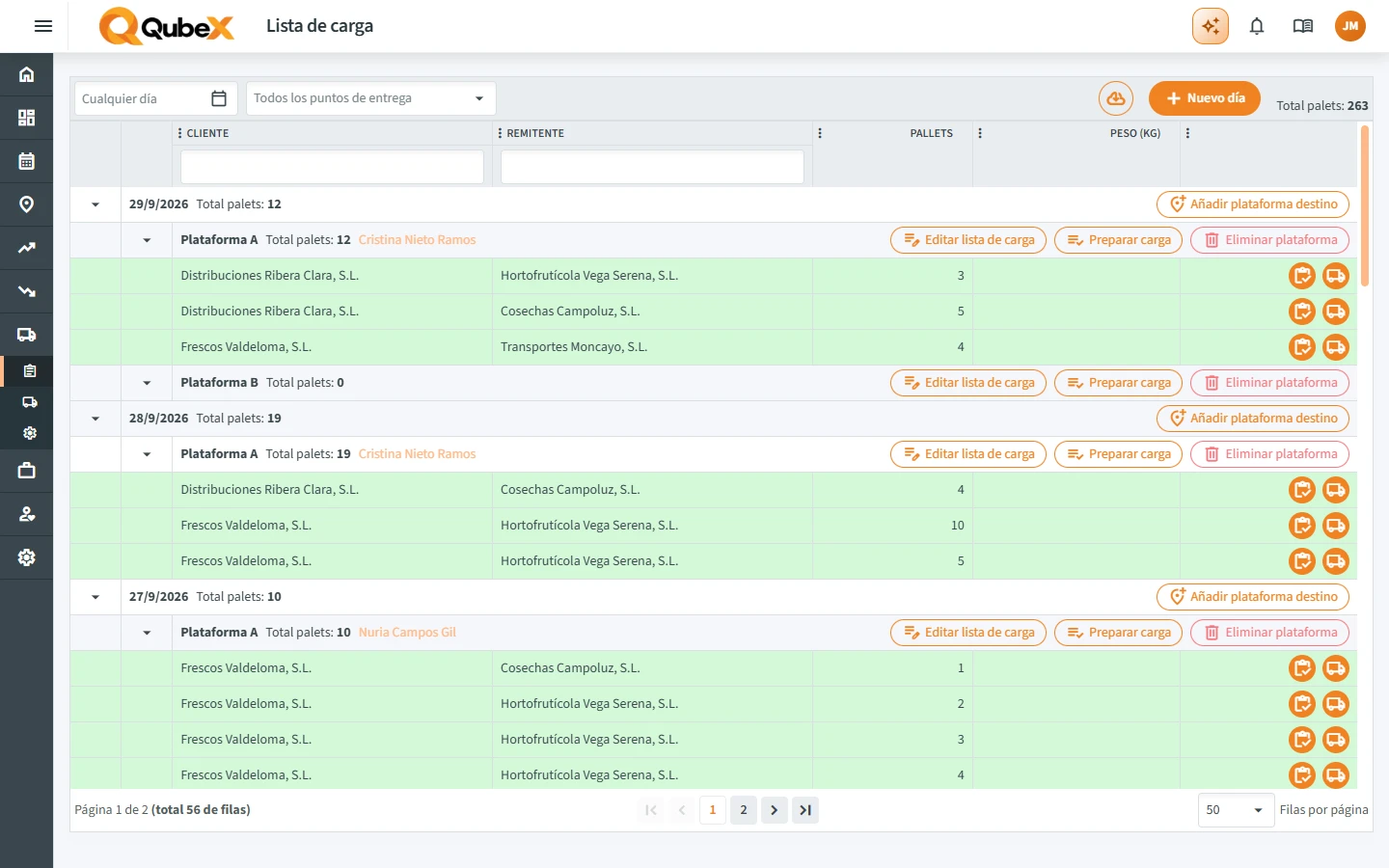Add destination platform for 28/9/2026
1389x868 pixels.
[1253, 419]
